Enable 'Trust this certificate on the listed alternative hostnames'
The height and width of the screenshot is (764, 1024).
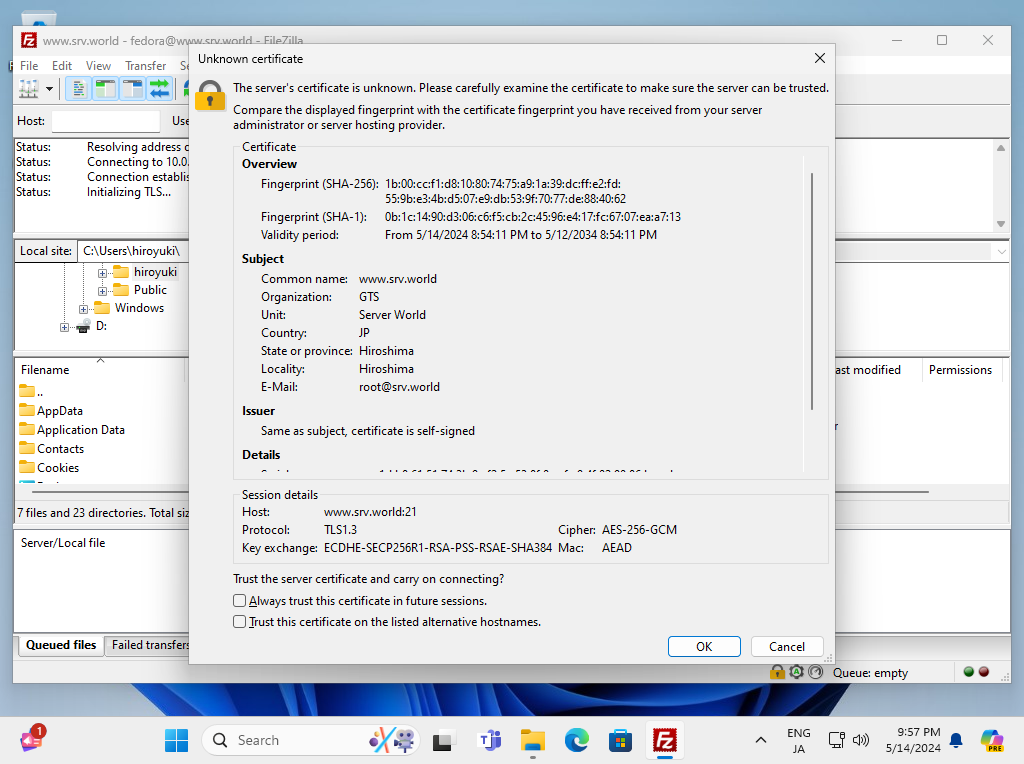pyautogui.click(x=240, y=622)
